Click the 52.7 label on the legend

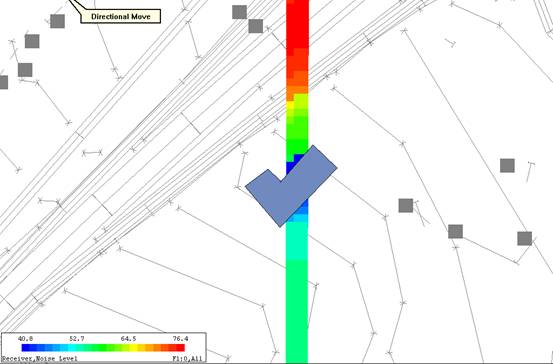pos(77,339)
